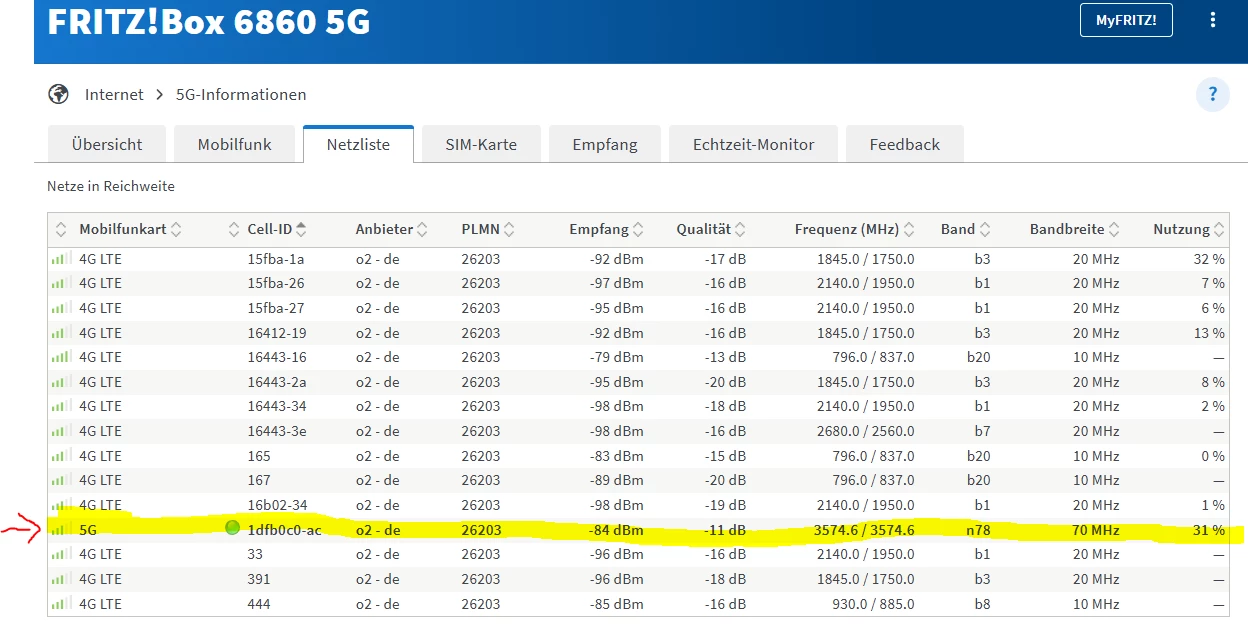The image size is (1248, 625).
Task: Click signal bars icon of cell 33
Action: click(61, 554)
